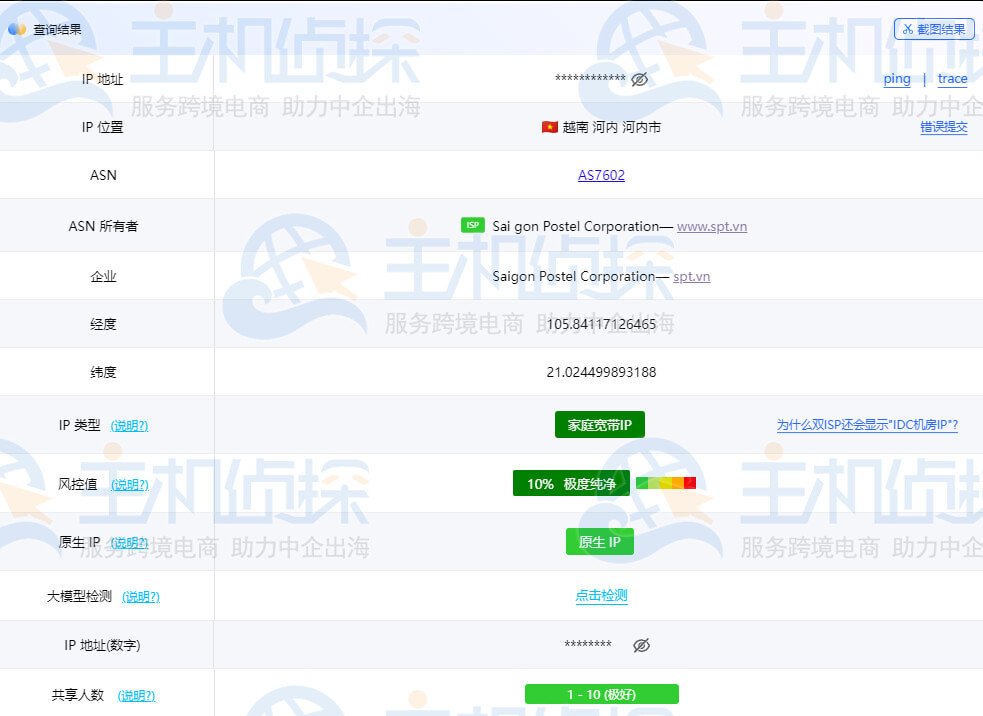The width and height of the screenshot is (983, 716).
Task: Click the green ISP badge before Sai gon Postel
Action: click(x=473, y=226)
